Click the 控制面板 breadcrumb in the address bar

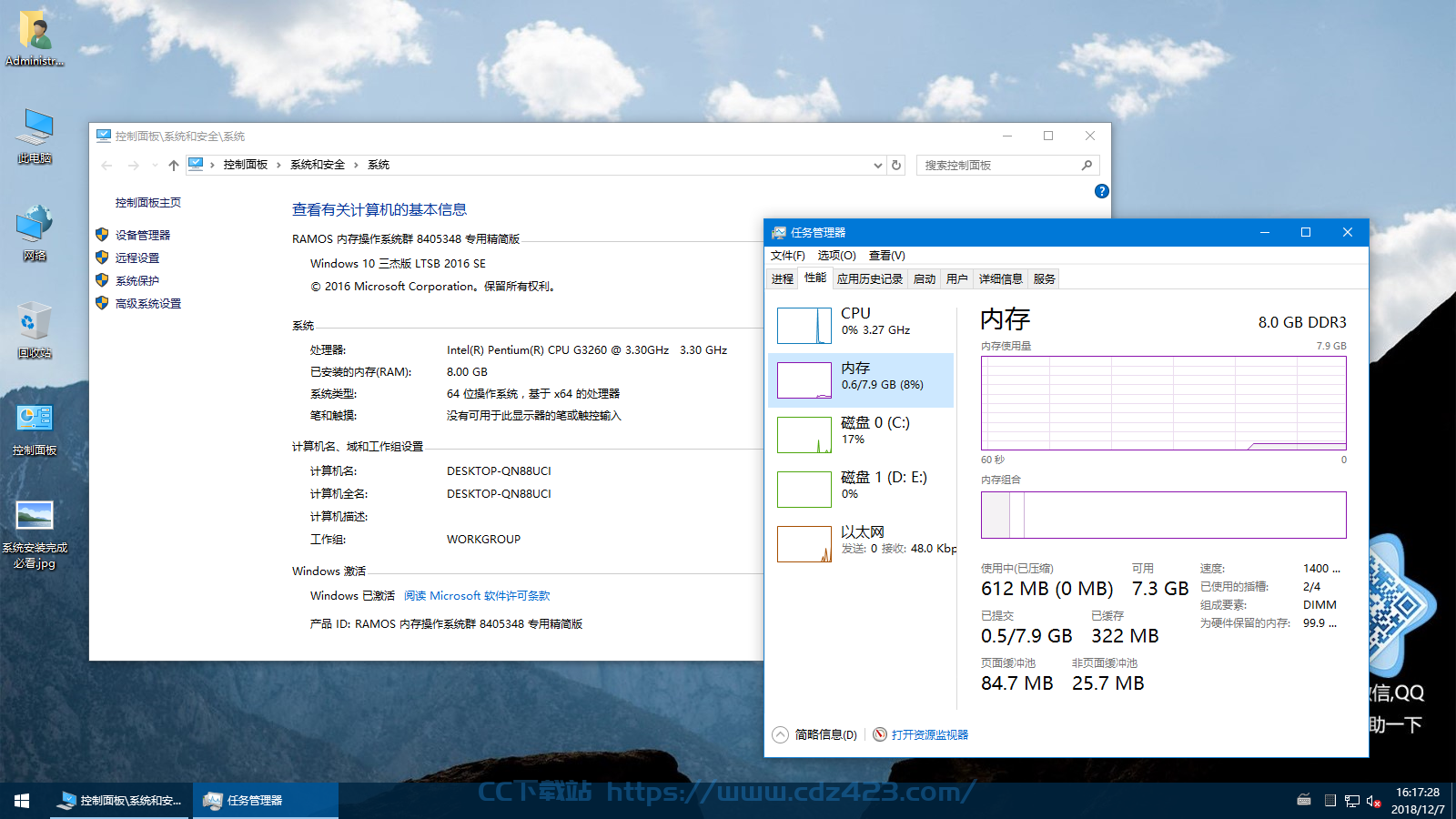246,166
